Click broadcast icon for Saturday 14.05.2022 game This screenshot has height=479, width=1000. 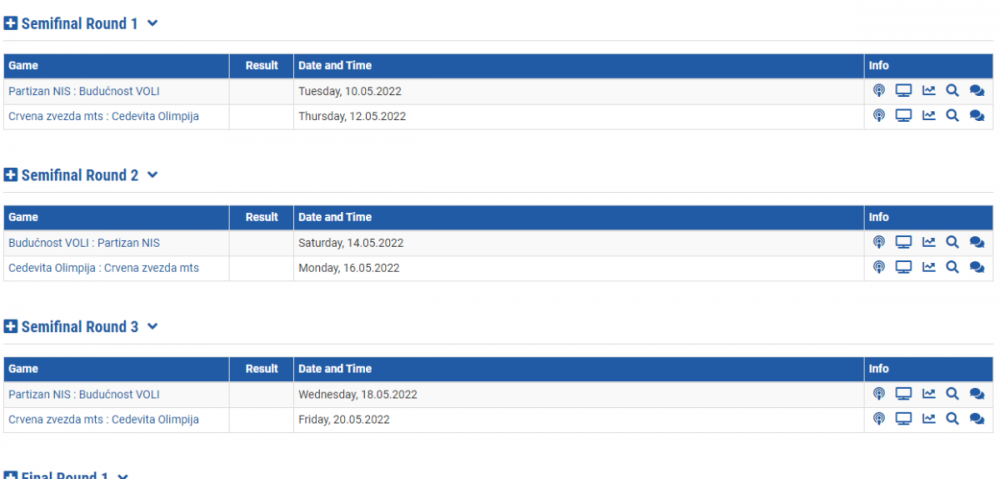click(879, 242)
